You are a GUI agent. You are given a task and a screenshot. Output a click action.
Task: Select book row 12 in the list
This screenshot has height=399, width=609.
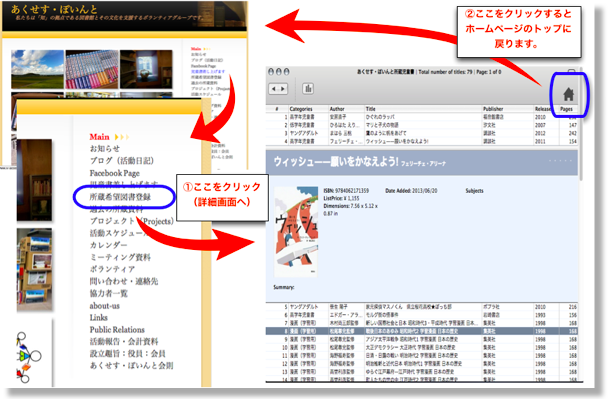tap(422, 364)
